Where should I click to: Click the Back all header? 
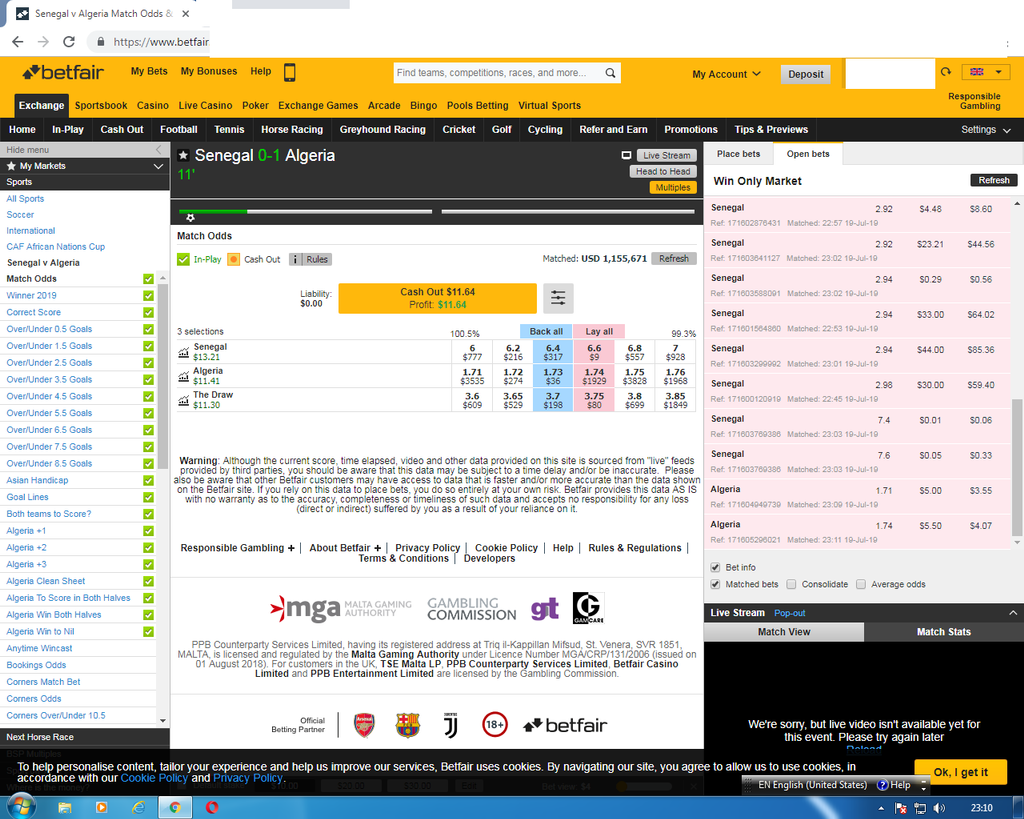(x=546, y=331)
